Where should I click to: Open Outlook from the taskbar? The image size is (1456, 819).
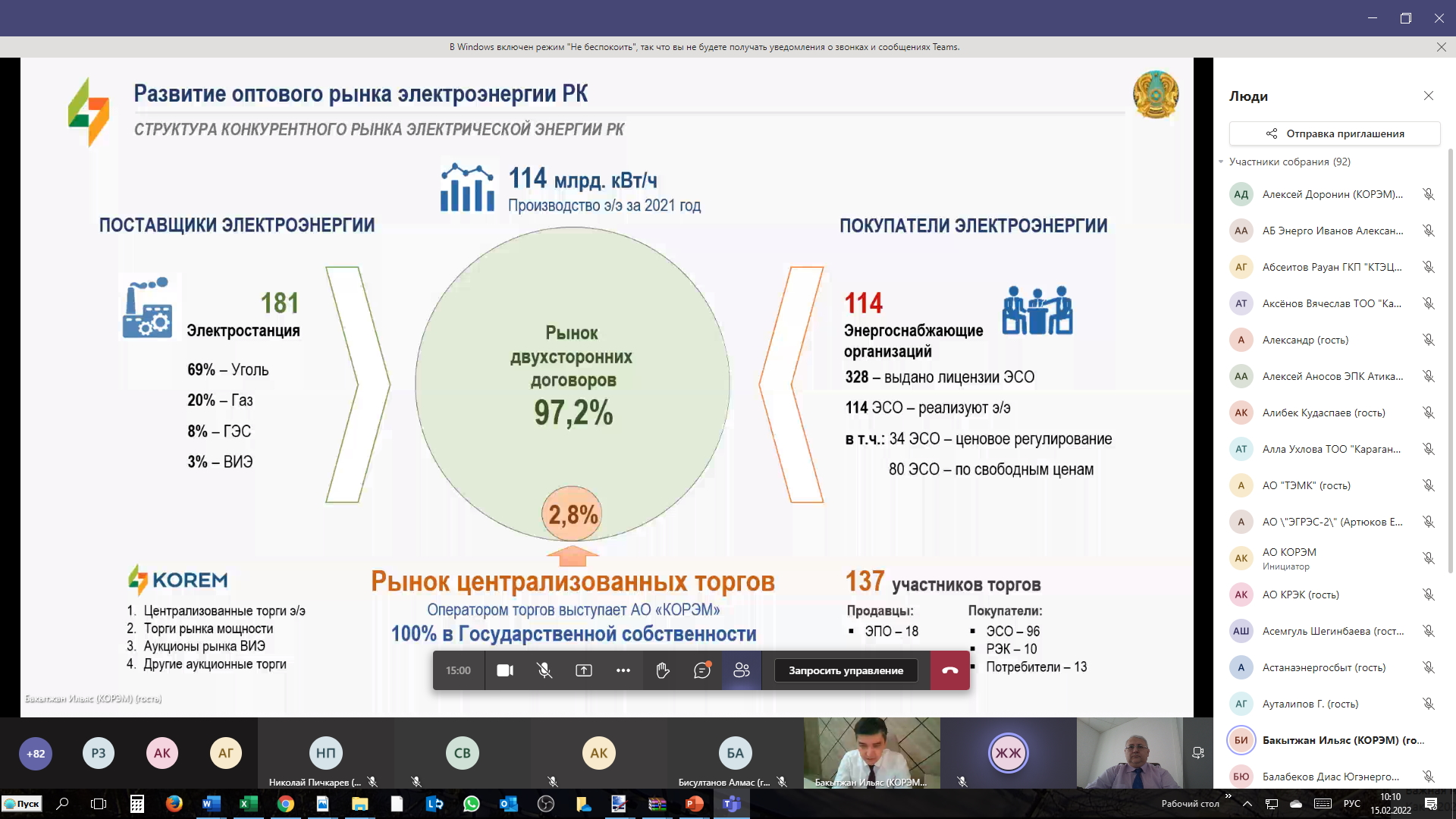pyautogui.click(x=508, y=804)
